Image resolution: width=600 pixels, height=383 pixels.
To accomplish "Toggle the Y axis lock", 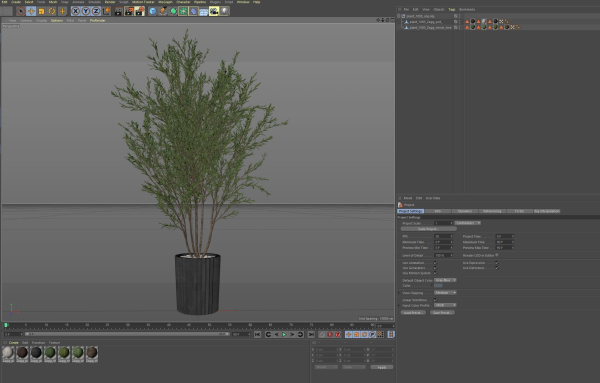I will [86, 11].
